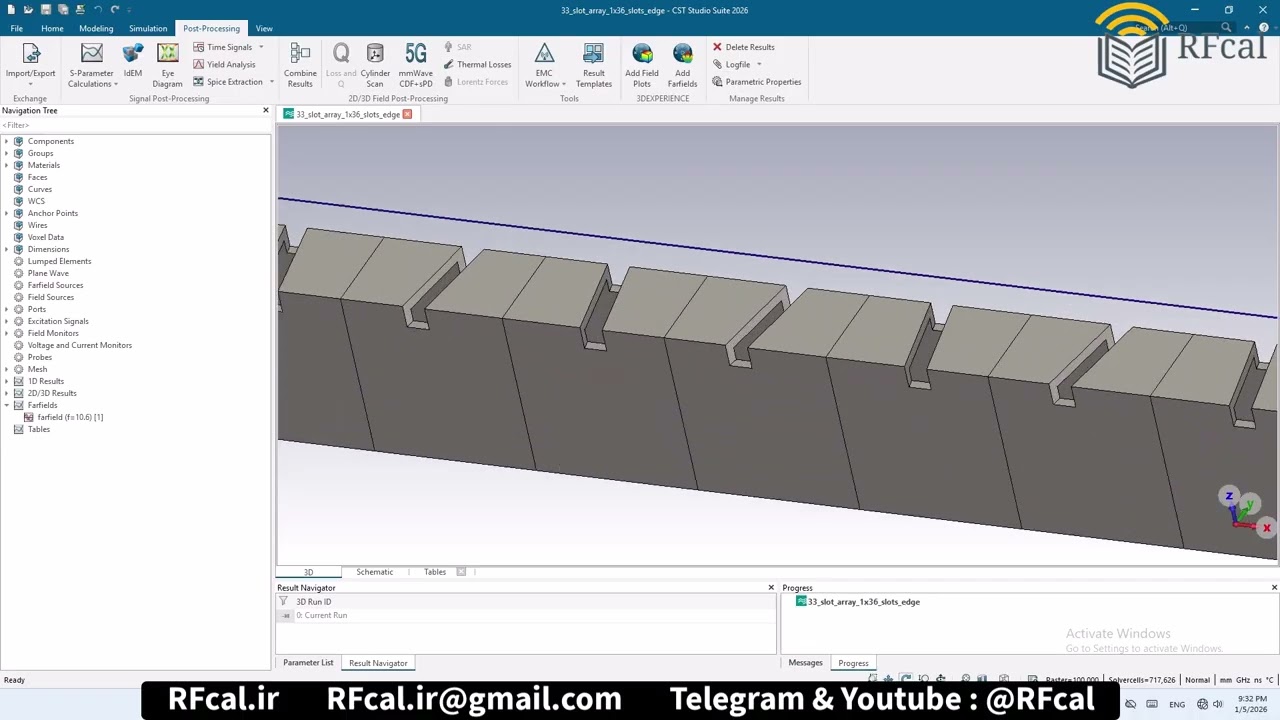This screenshot has width=1280, height=720.
Task: Open the Time Signals dropdown arrow
Action: pyautogui.click(x=261, y=47)
